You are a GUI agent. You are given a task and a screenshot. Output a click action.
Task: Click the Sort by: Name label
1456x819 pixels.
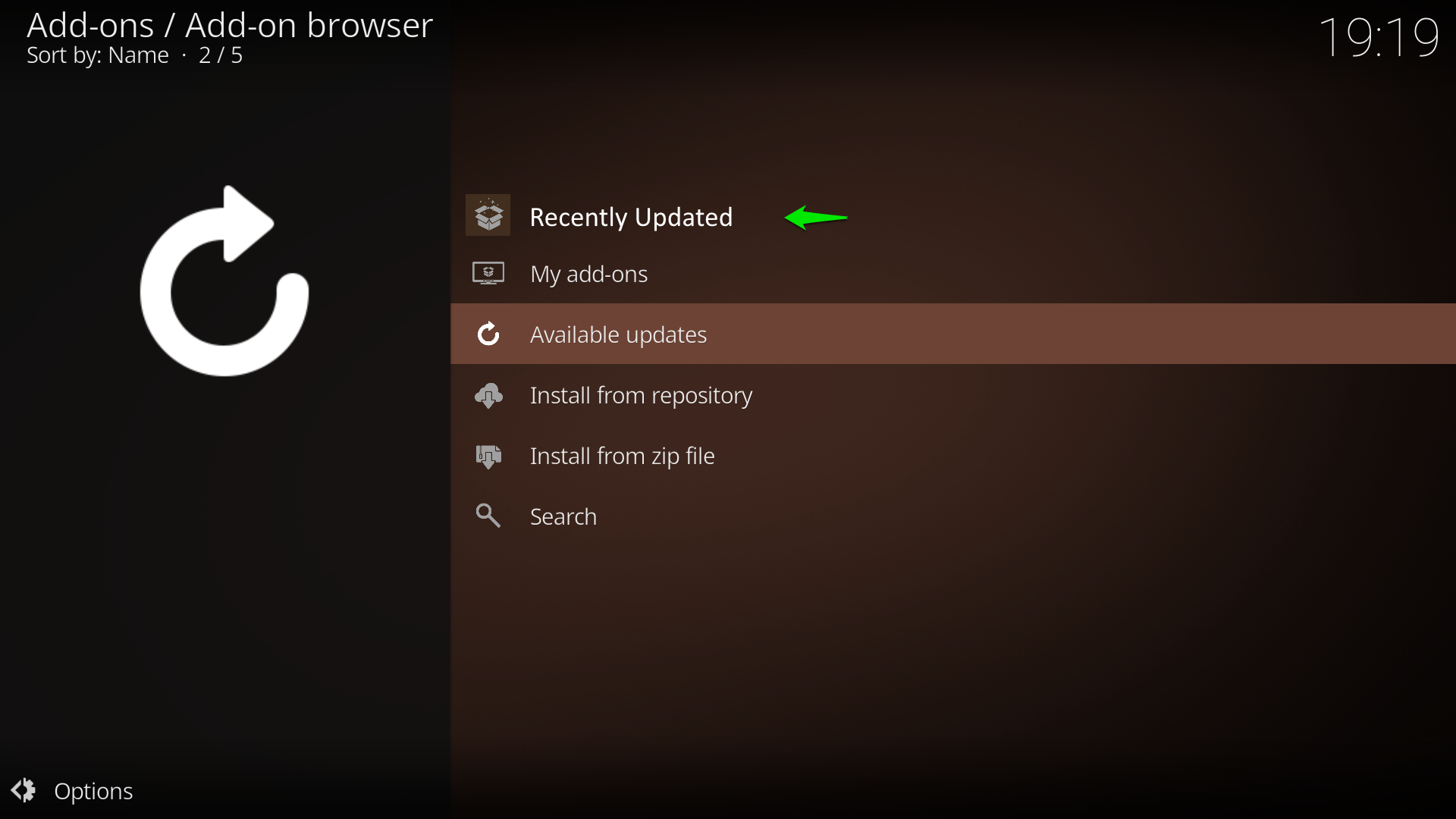click(98, 55)
